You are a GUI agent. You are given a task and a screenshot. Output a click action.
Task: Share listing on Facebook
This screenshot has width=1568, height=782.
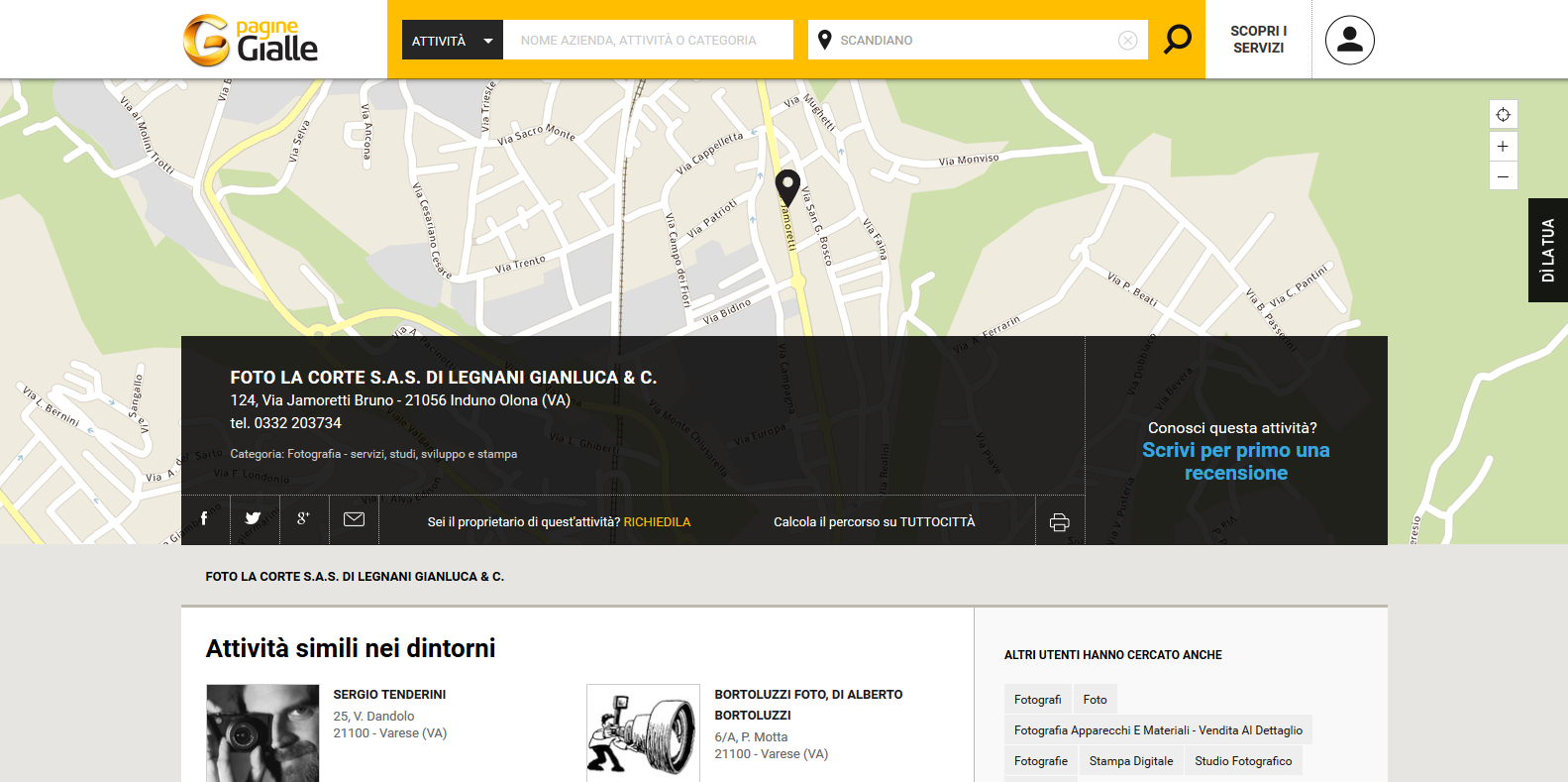pos(205,519)
